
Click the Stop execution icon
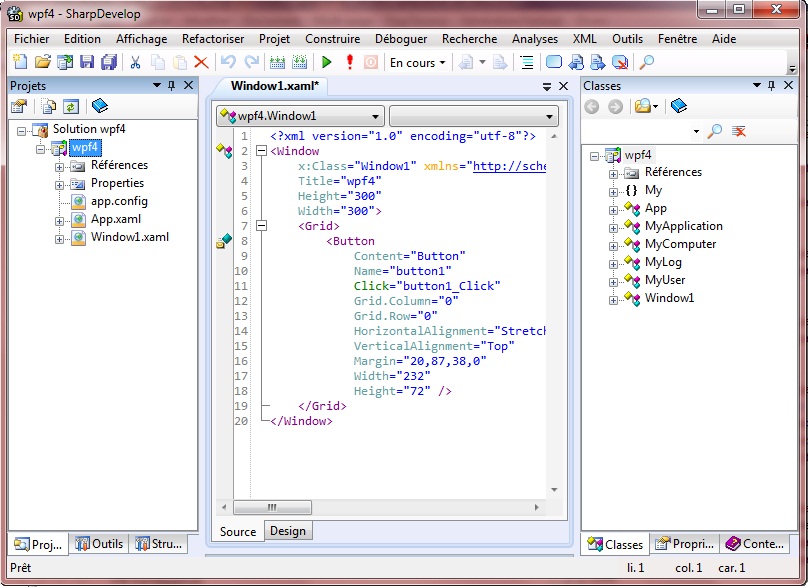[371, 62]
